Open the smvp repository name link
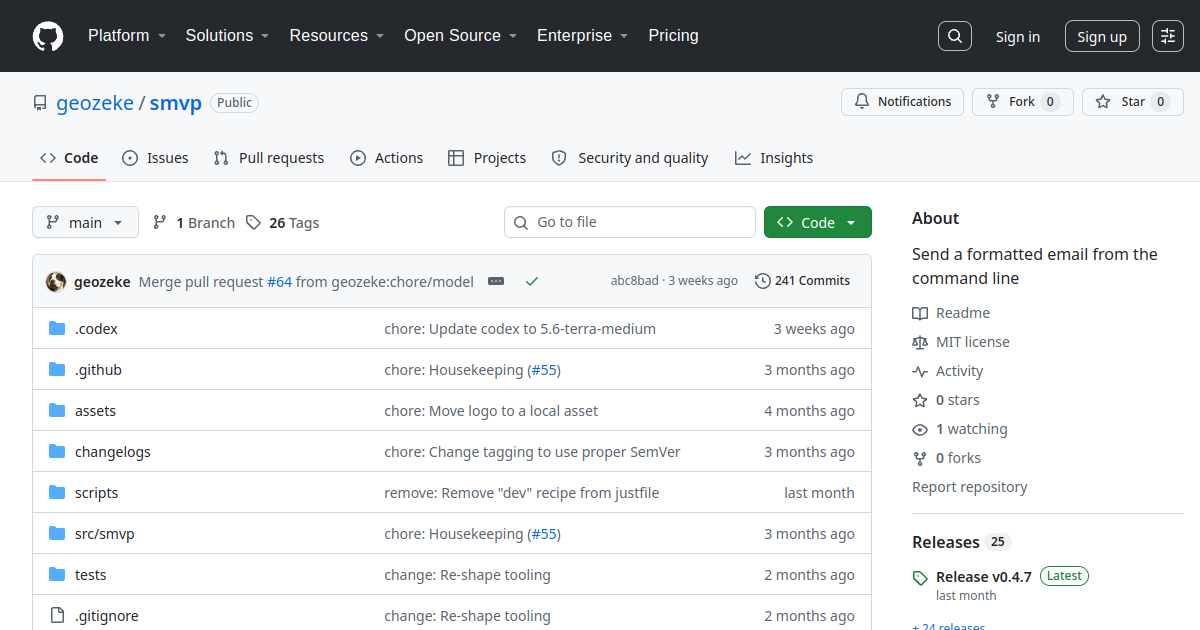Screen dimensions: 1200x630 (176, 103)
